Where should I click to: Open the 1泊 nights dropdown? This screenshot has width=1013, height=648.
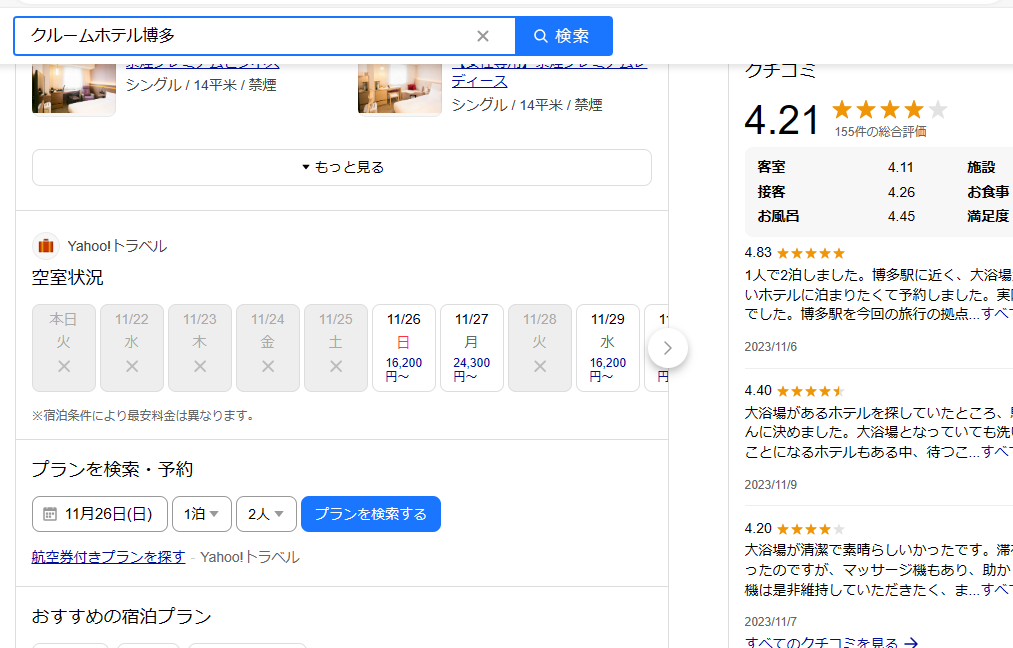pos(201,513)
